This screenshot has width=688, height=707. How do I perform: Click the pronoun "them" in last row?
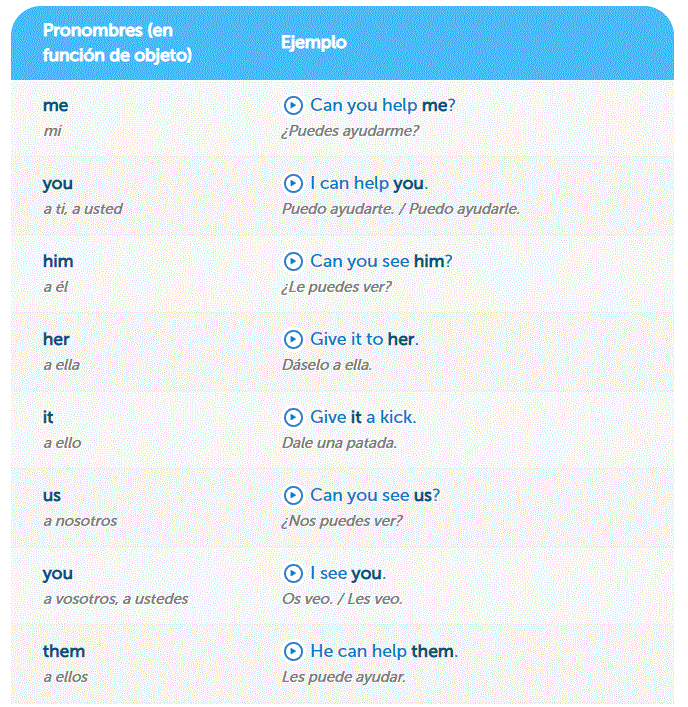(x=64, y=651)
